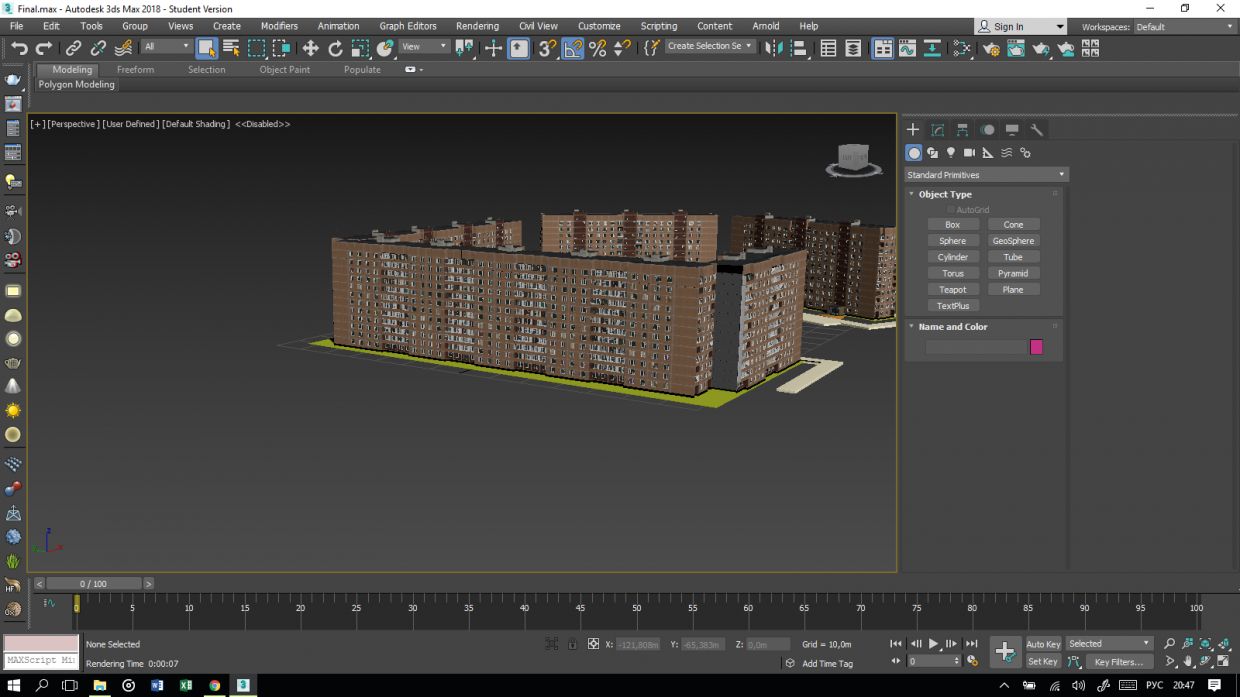
Task: Activate Bind to Space Warp tool
Action: 123,48
